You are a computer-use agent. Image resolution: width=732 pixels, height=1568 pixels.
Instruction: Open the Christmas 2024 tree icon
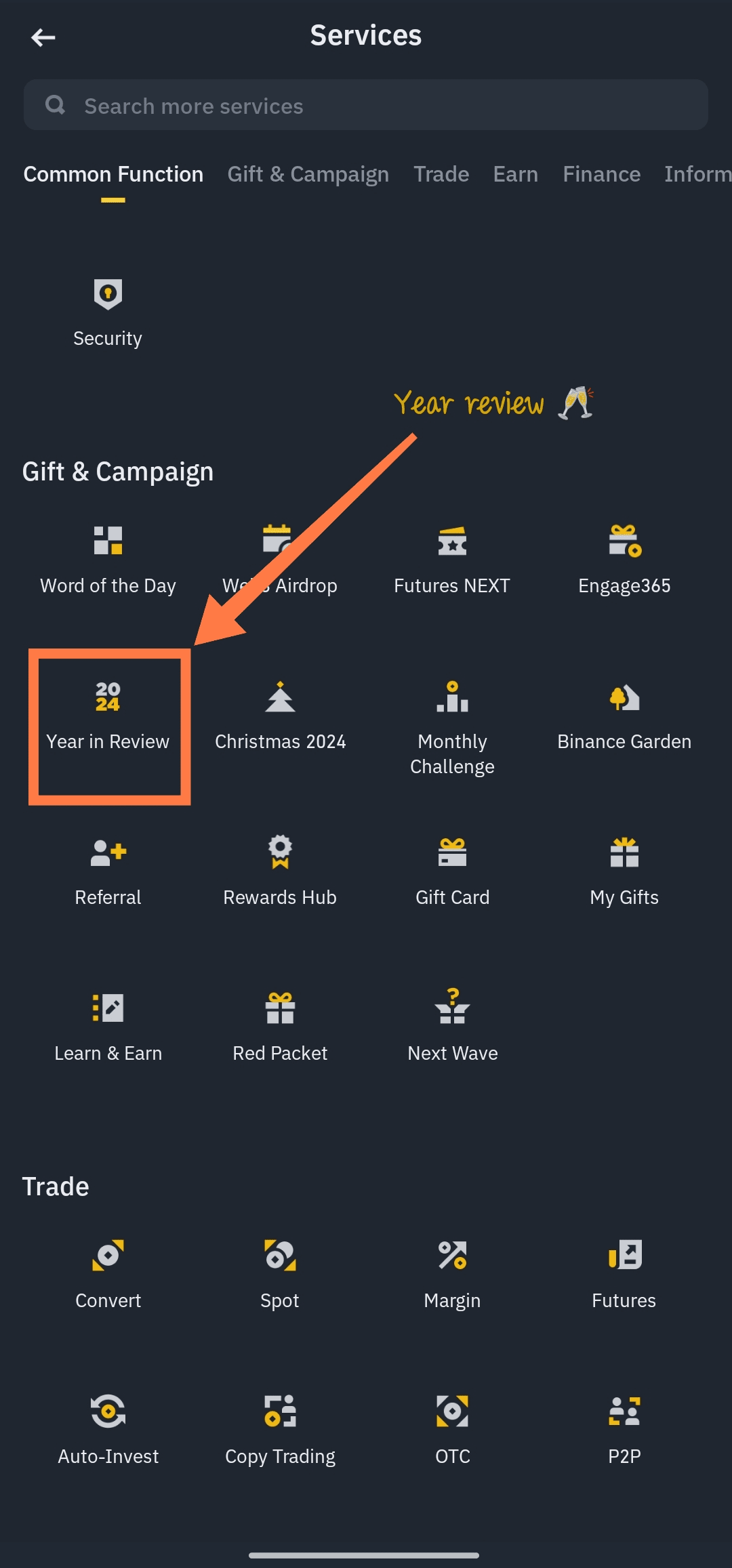coord(280,697)
